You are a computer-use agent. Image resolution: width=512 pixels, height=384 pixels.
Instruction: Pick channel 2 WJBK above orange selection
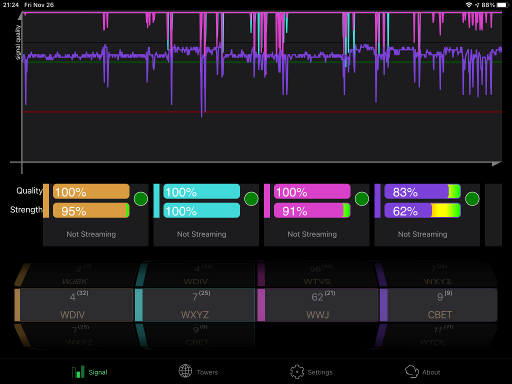point(75,275)
